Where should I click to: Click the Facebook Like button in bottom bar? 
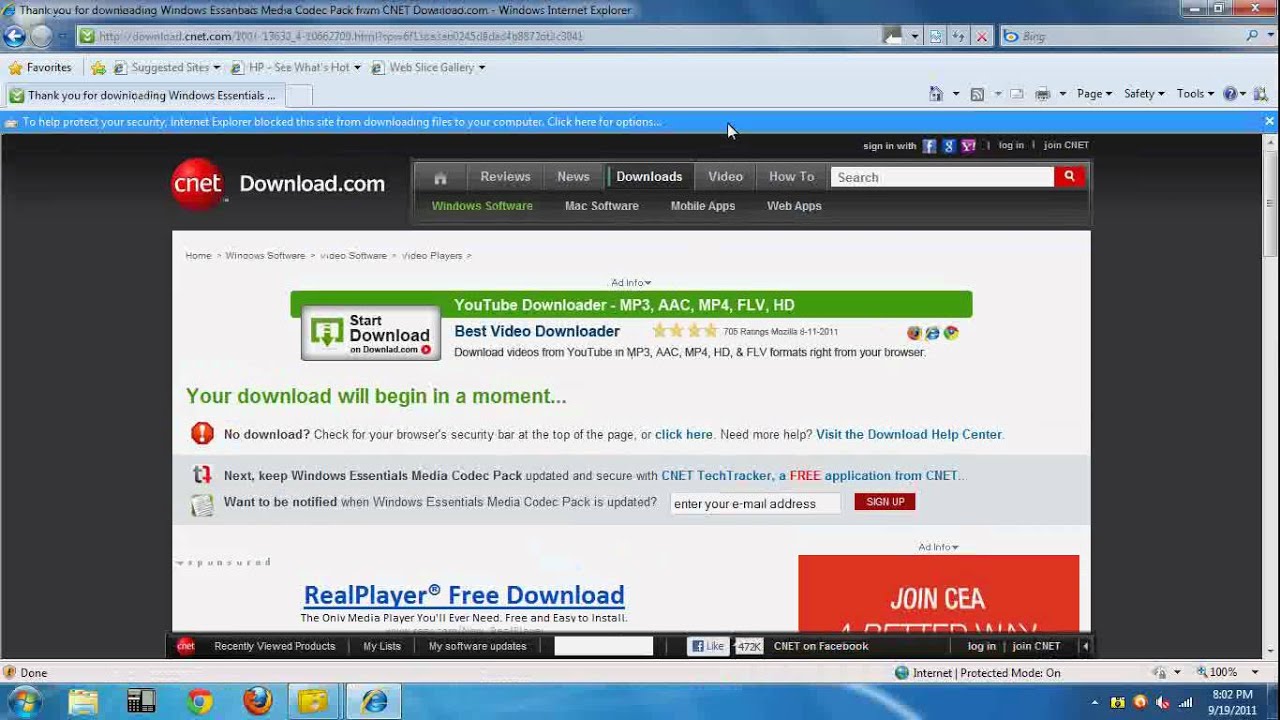707,646
